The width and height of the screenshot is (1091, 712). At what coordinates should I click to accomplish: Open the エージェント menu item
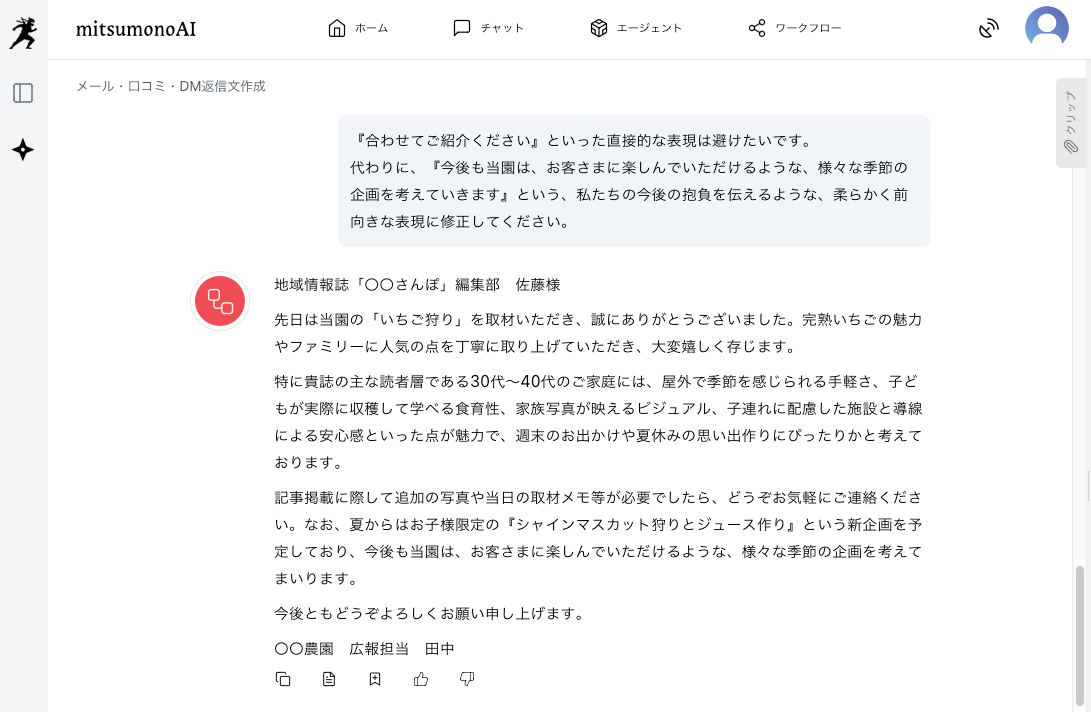pos(636,28)
